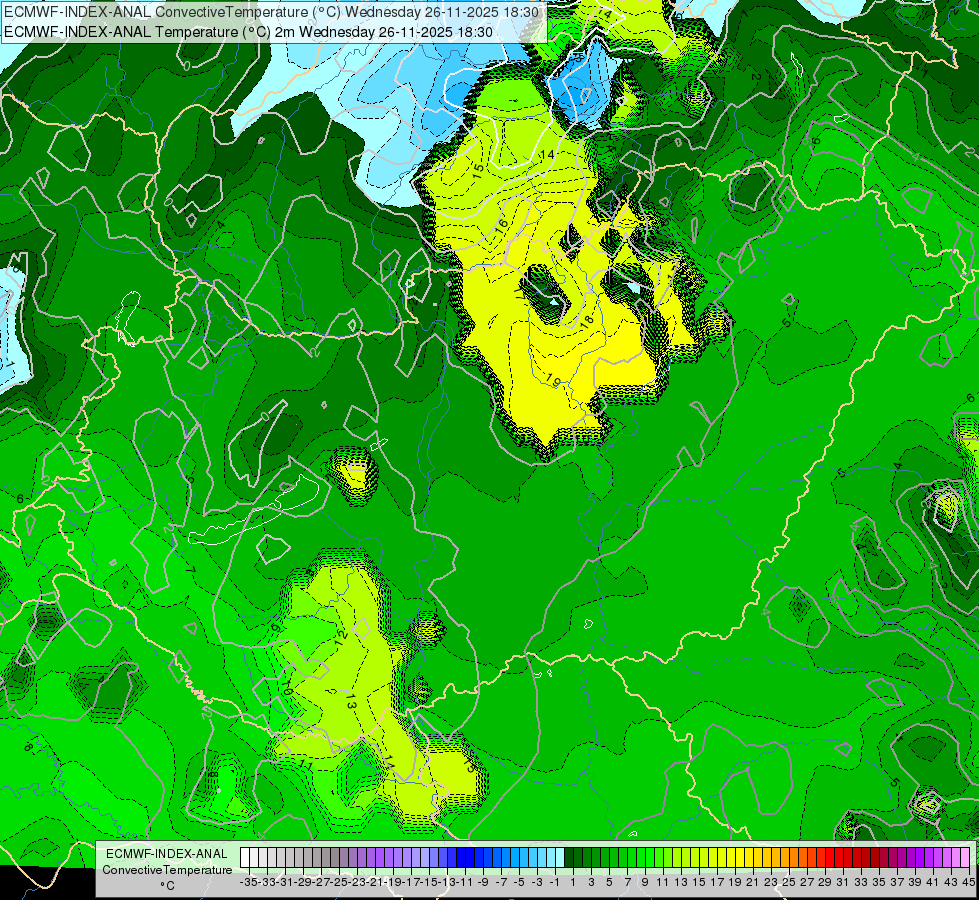Select the red swatch above legend value 31
This screenshot has width=979, height=900.
(839, 858)
